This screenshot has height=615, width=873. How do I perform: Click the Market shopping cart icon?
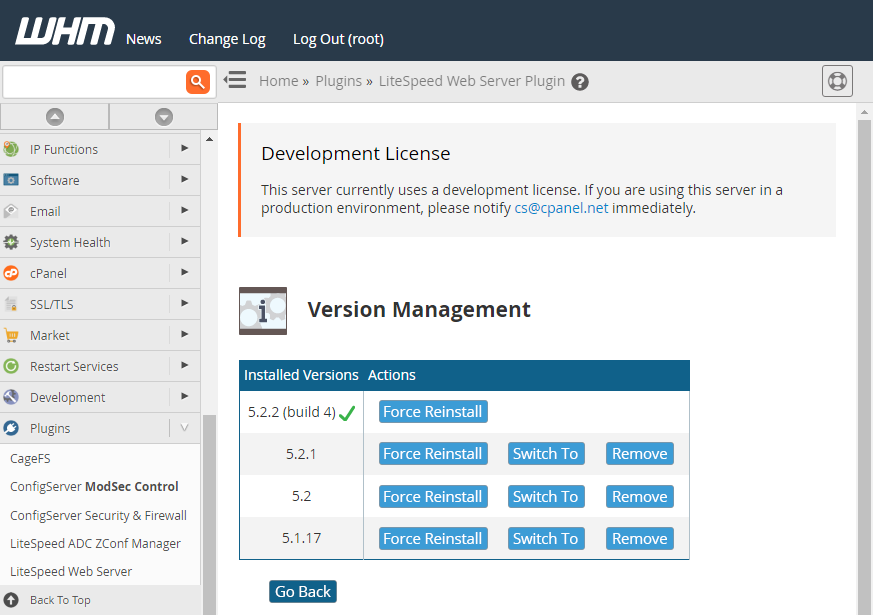pyautogui.click(x=11, y=336)
